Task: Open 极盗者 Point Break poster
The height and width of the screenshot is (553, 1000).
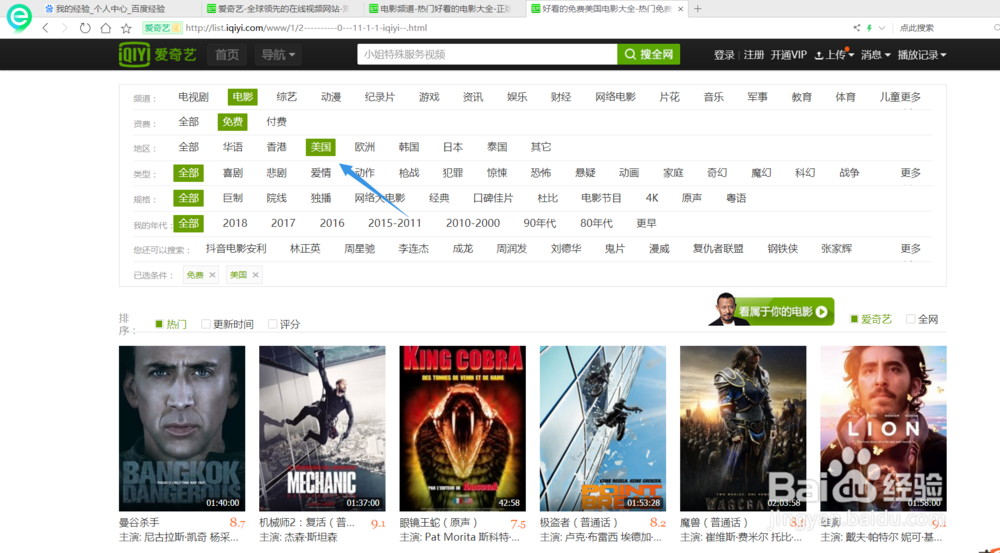Action: (x=603, y=429)
